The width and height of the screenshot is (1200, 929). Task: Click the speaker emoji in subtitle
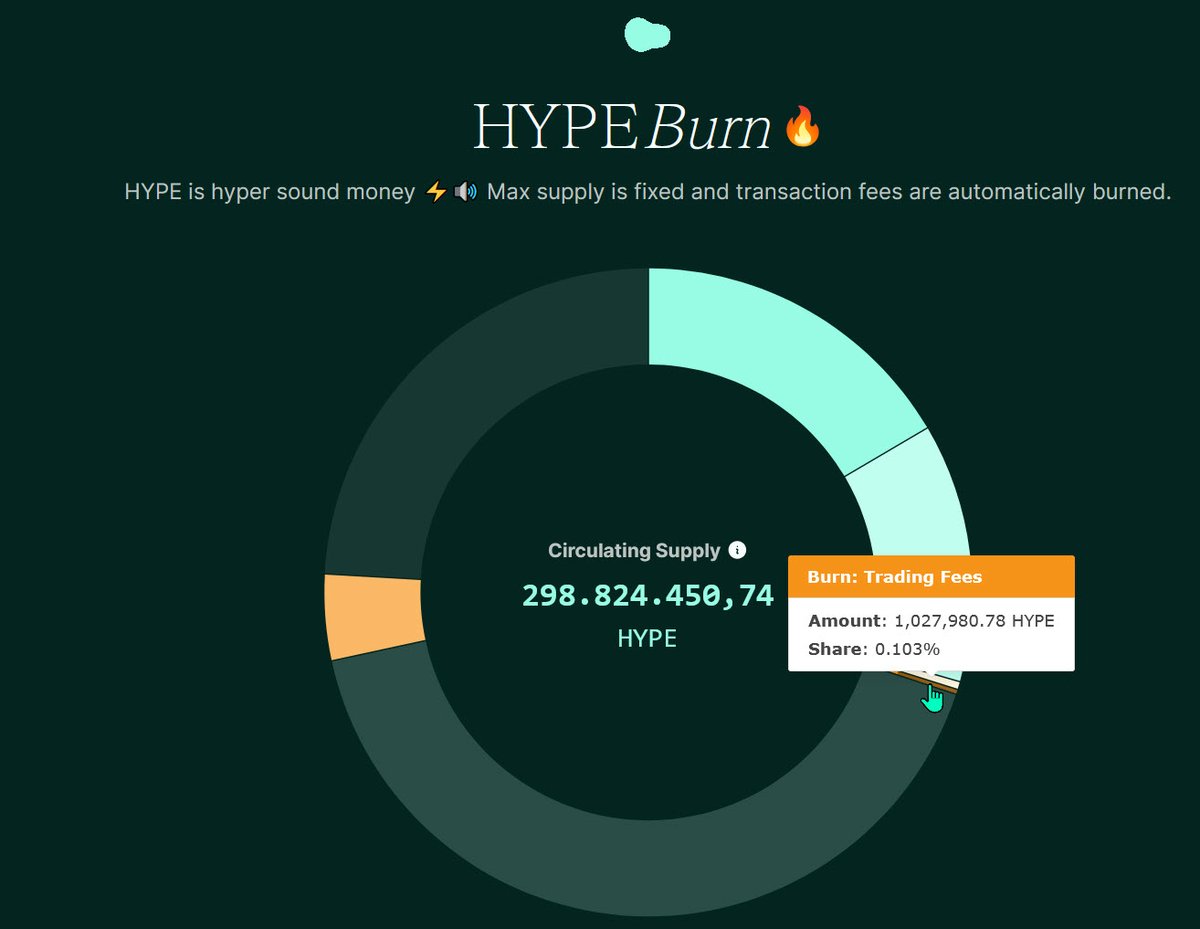point(465,192)
